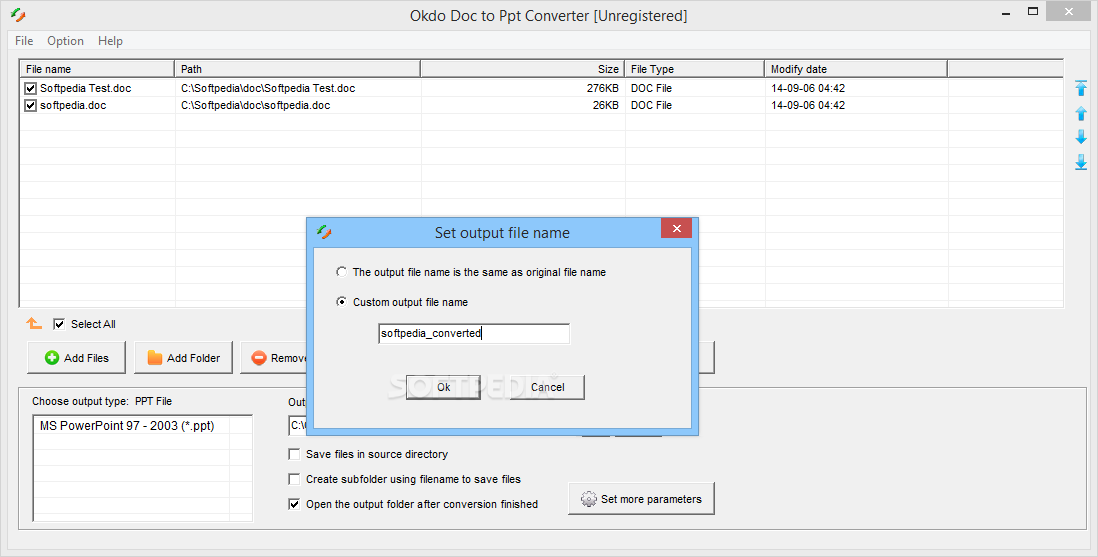
Task: Click path C:\Softpedia\doc\Softpedia Test.doc
Action: [x=268, y=88]
